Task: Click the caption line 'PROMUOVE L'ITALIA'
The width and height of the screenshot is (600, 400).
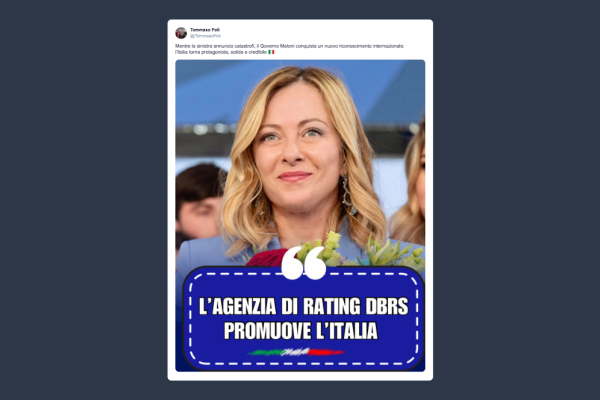Action: click(x=301, y=331)
